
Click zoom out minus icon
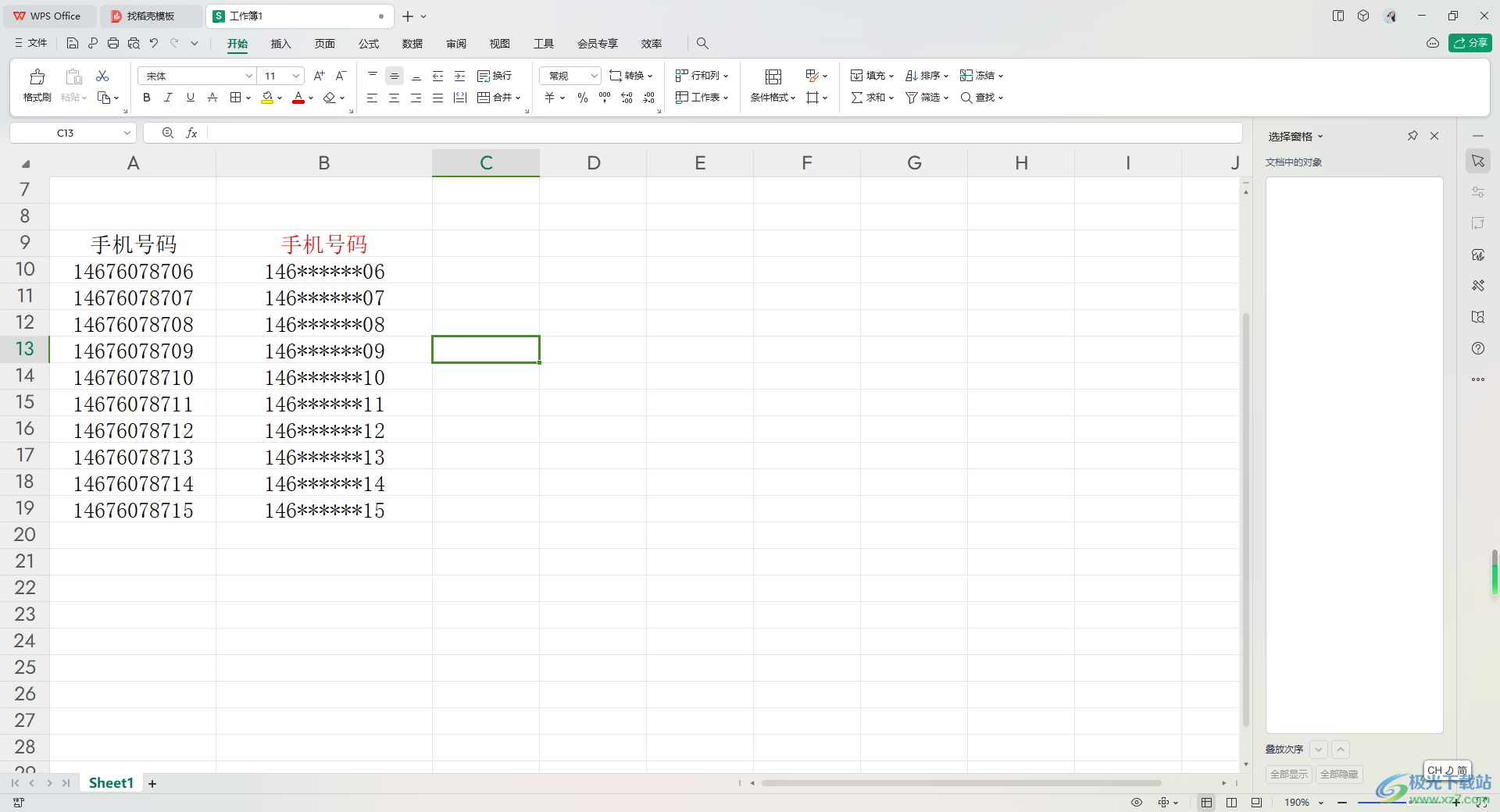1342,803
